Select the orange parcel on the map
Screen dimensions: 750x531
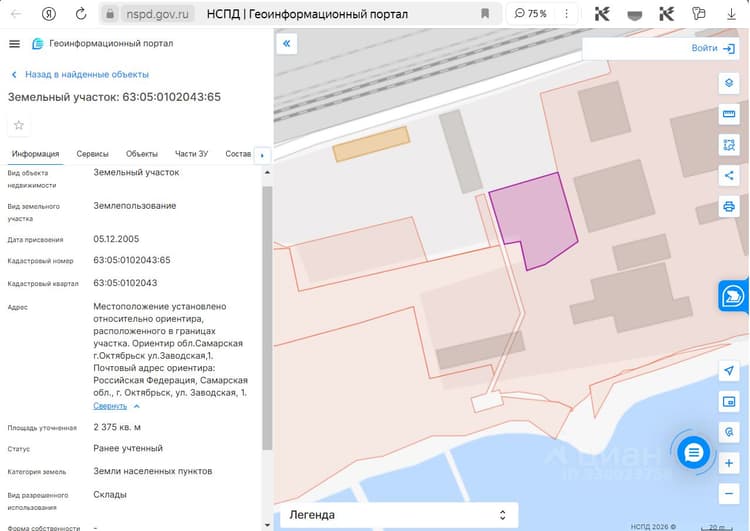(371, 144)
